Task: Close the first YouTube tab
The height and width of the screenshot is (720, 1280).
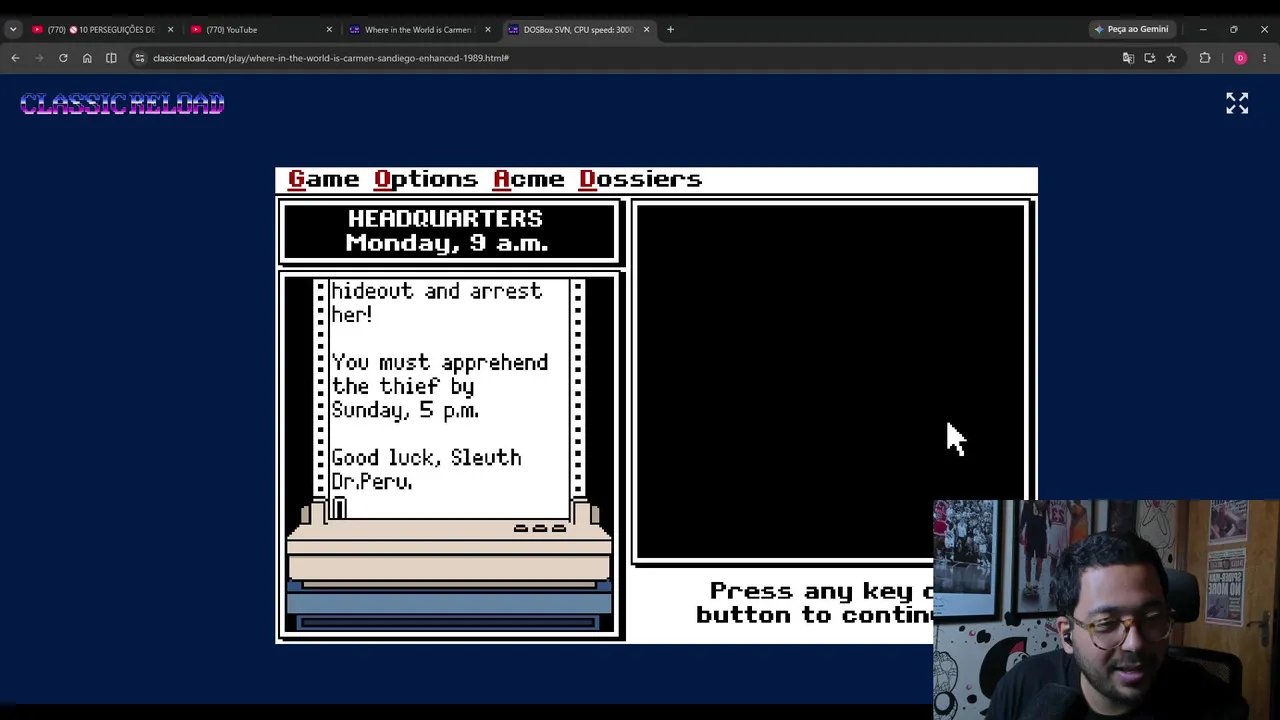Action: pyautogui.click(x=170, y=29)
